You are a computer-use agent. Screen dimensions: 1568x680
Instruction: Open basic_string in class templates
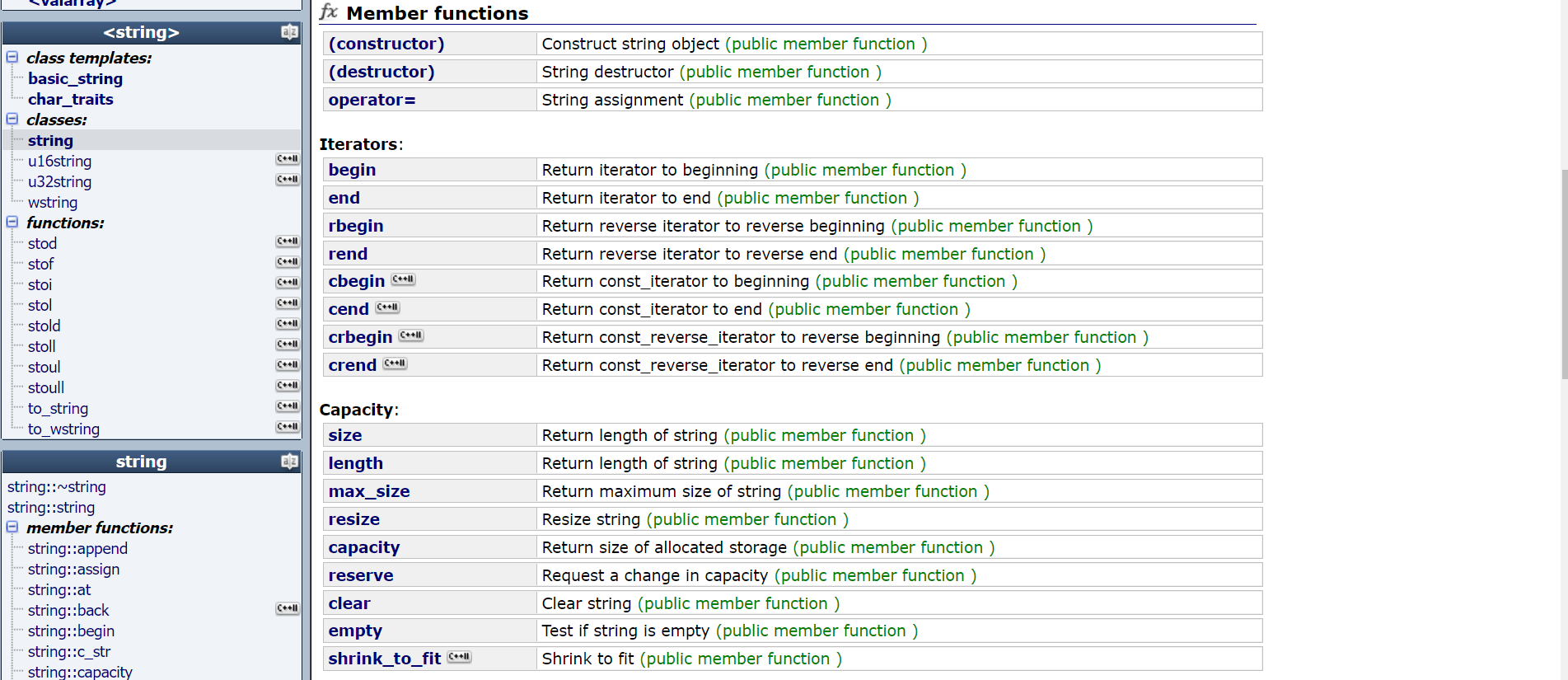75,78
